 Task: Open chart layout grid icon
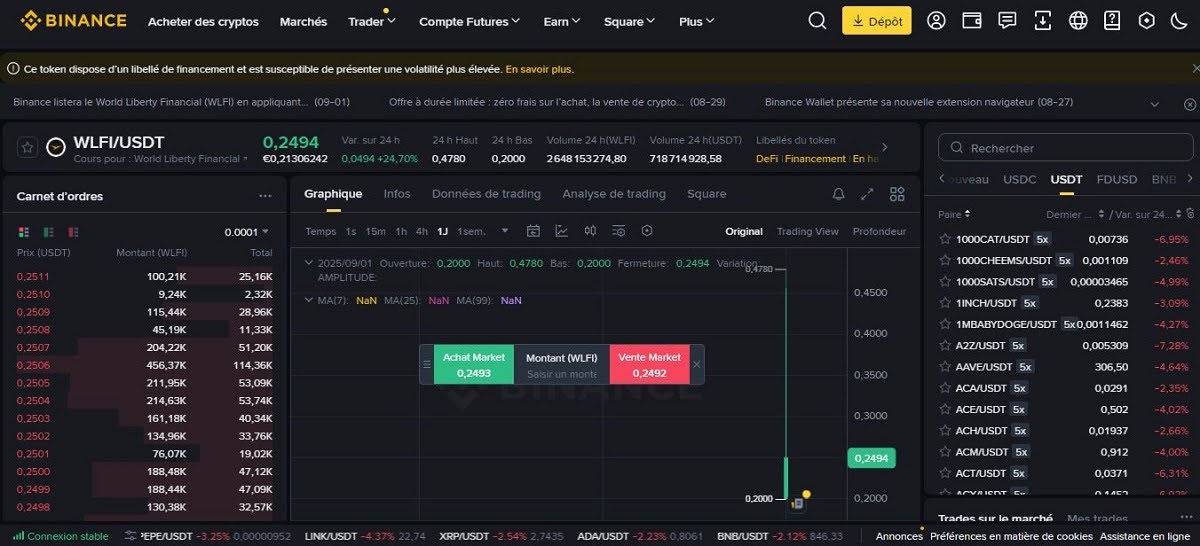pyautogui.click(x=897, y=194)
